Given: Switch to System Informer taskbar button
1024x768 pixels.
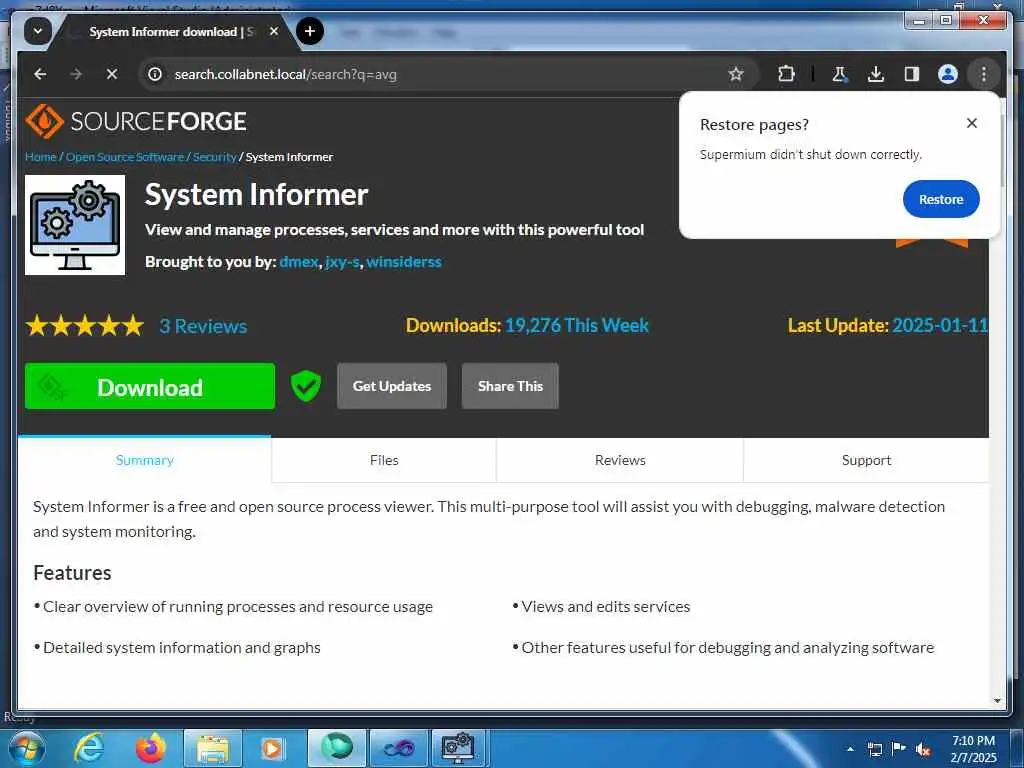Looking at the screenshot, I should tap(458, 748).
